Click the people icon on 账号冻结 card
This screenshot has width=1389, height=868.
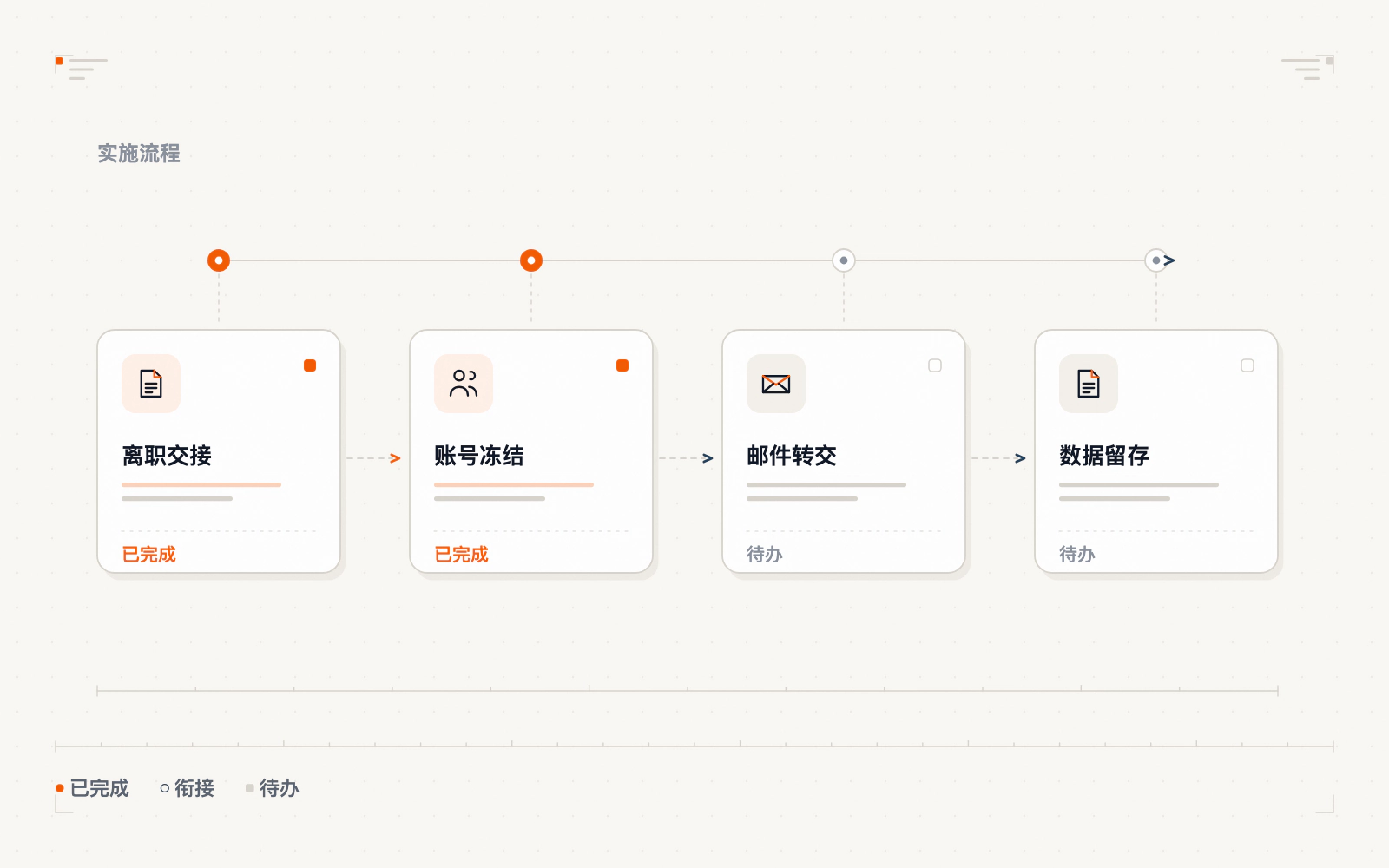point(464,384)
